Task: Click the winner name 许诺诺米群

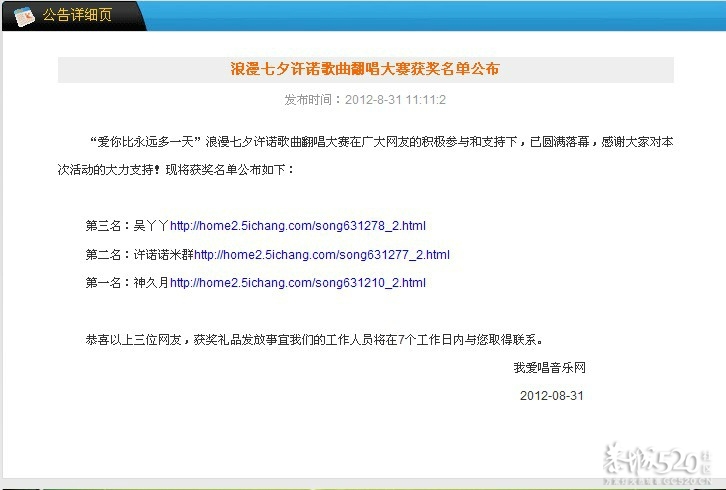Action: coord(163,255)
